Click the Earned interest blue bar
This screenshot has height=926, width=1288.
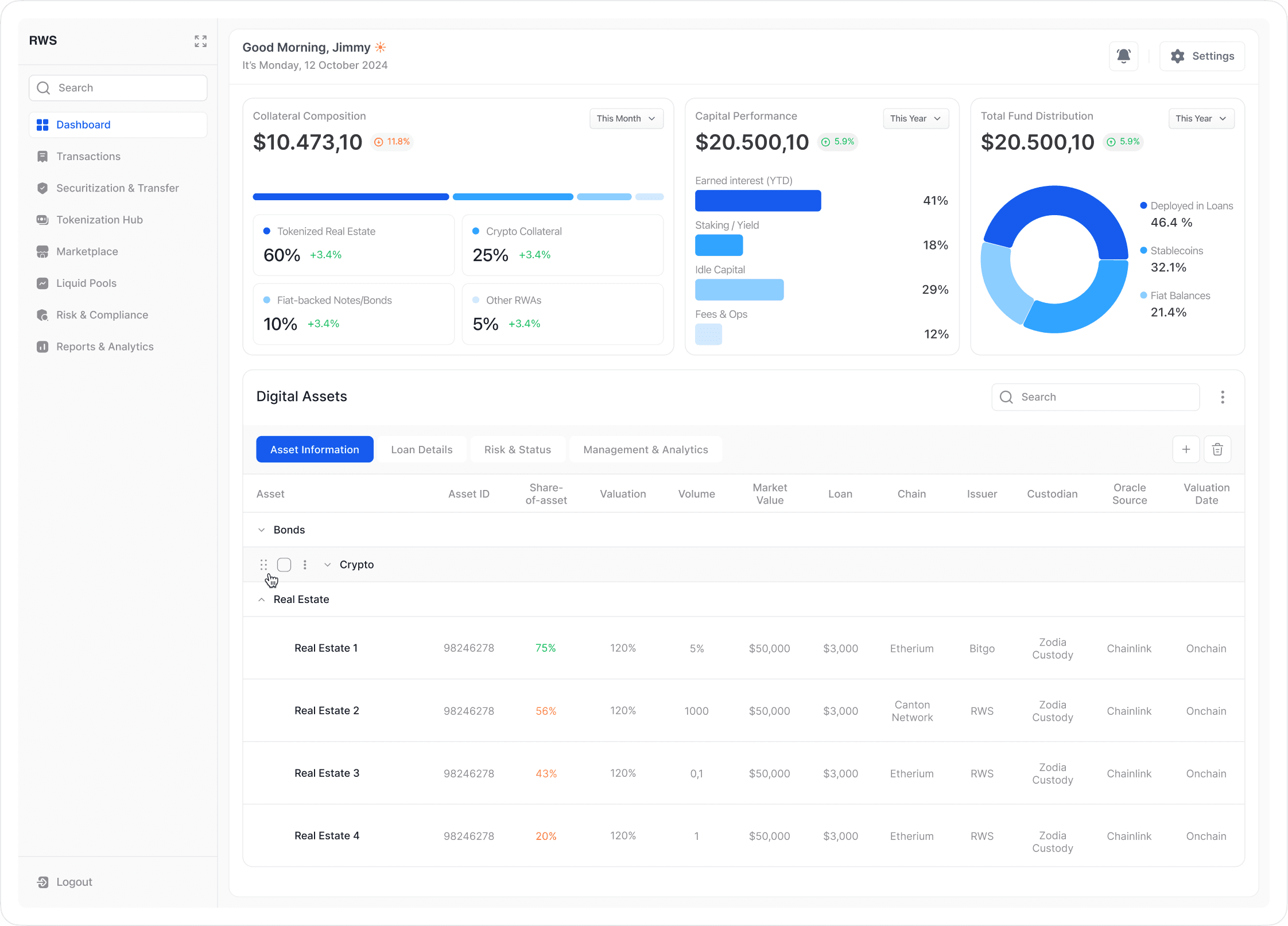pyautogui.click(x=758, y=201)
